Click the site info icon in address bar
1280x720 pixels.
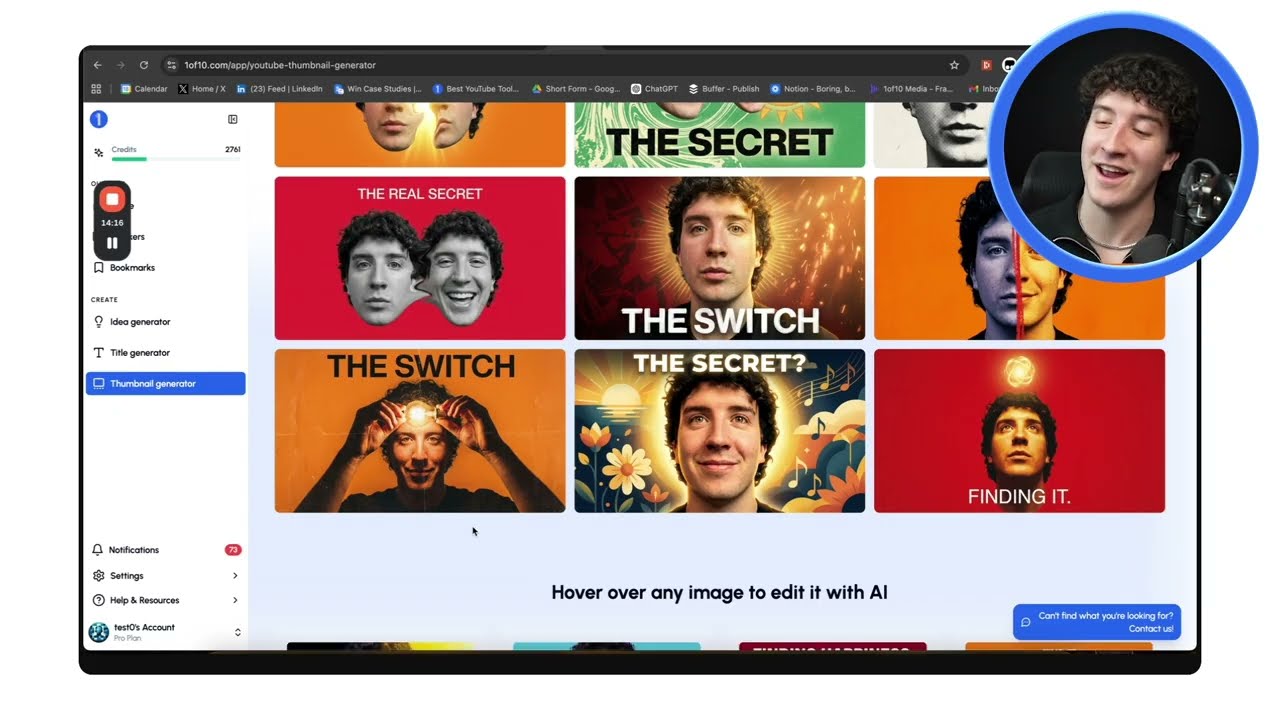(172, 65)
